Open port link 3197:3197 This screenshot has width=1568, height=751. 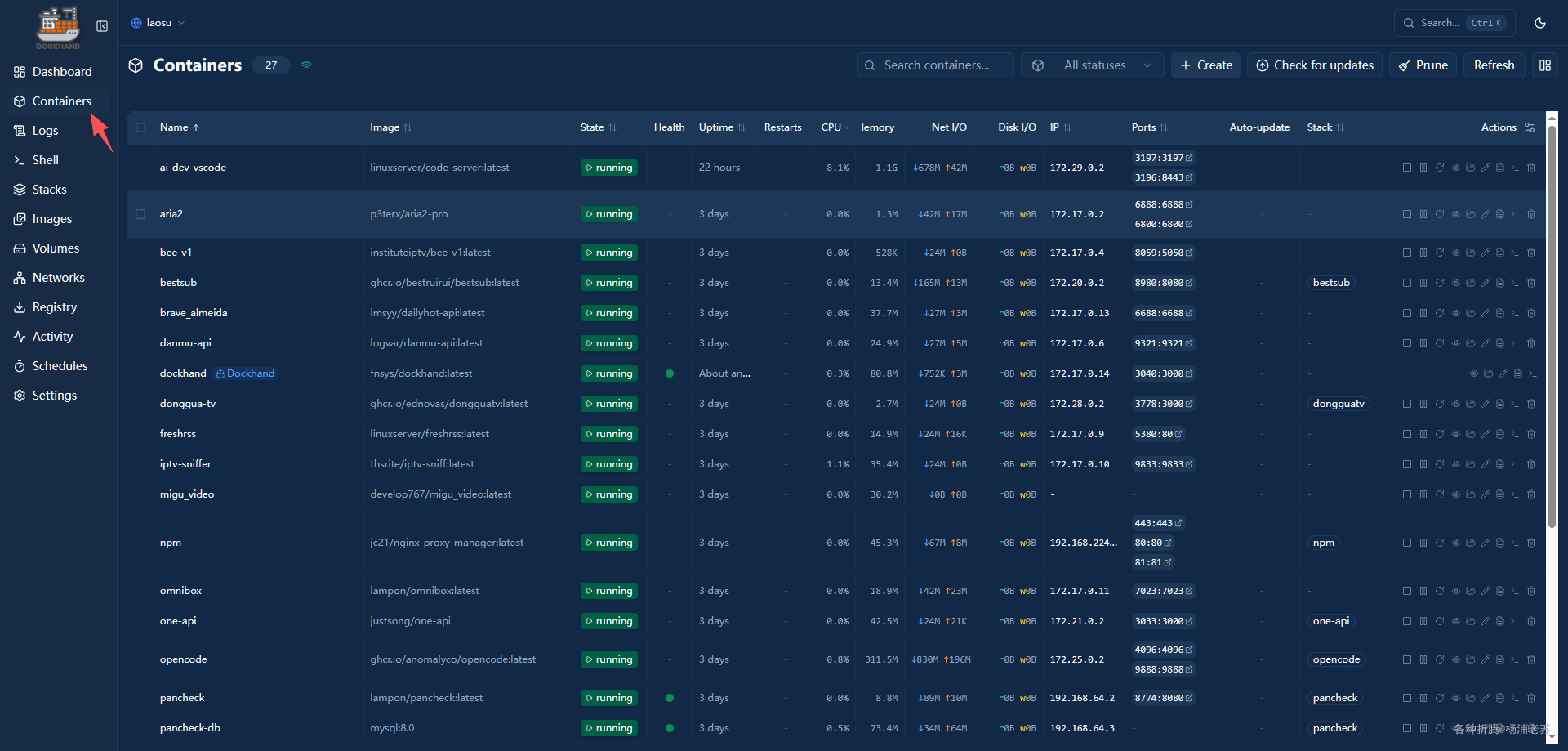point(1164,158)
